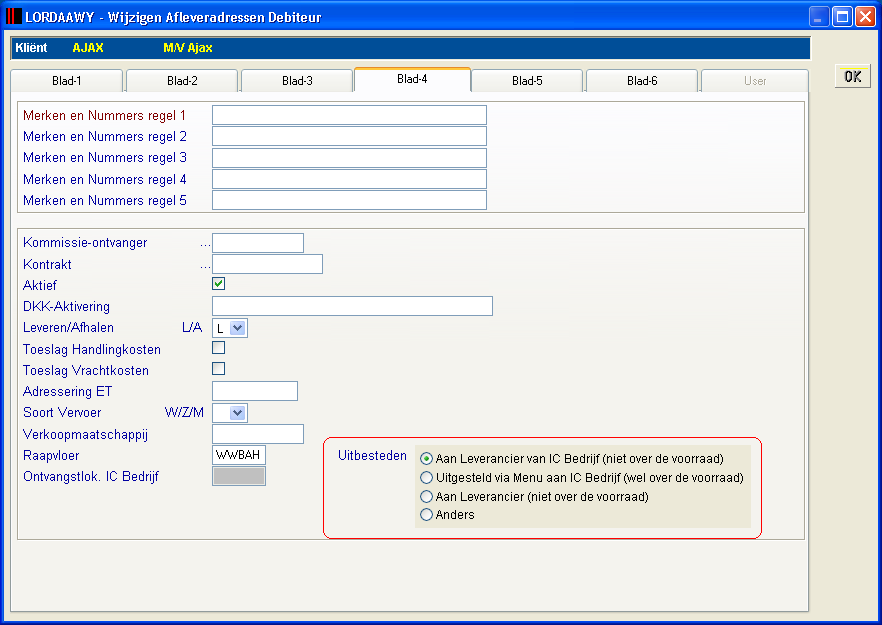Screen dimensions: 882x625
Task: Click the Ontvangstlok. IC Bedrijf label
Action: click(x=91, y=476)
